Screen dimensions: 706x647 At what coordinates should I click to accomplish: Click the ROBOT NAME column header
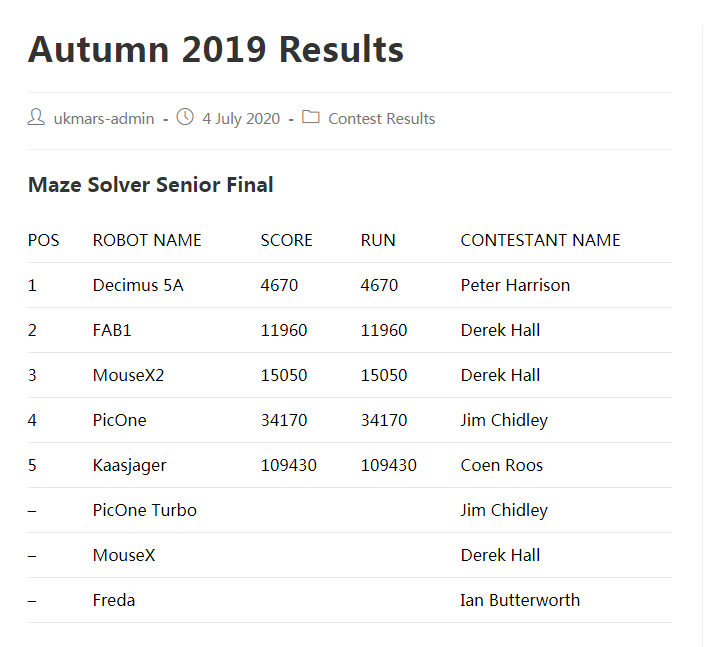click(147, 240)
